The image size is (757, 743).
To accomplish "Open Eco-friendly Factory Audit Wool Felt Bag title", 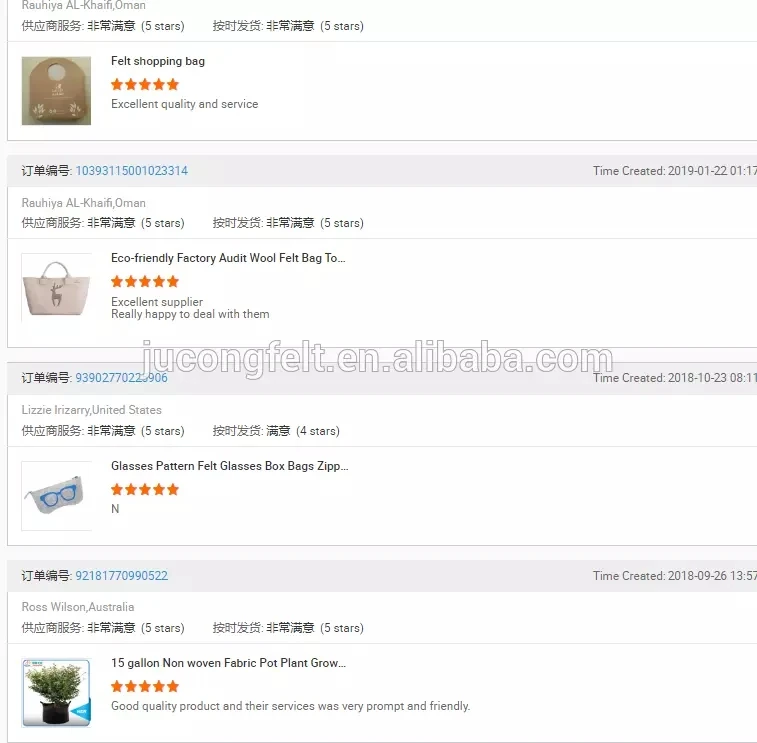I will point(228,258).
